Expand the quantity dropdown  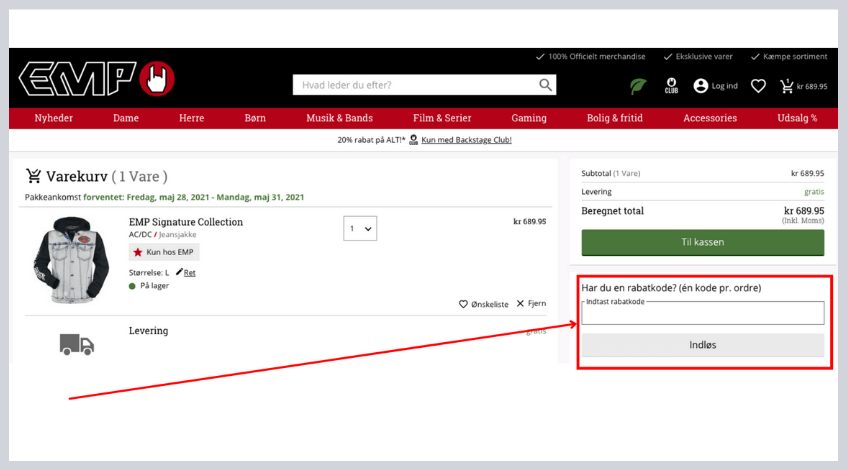tap(360, 229)
